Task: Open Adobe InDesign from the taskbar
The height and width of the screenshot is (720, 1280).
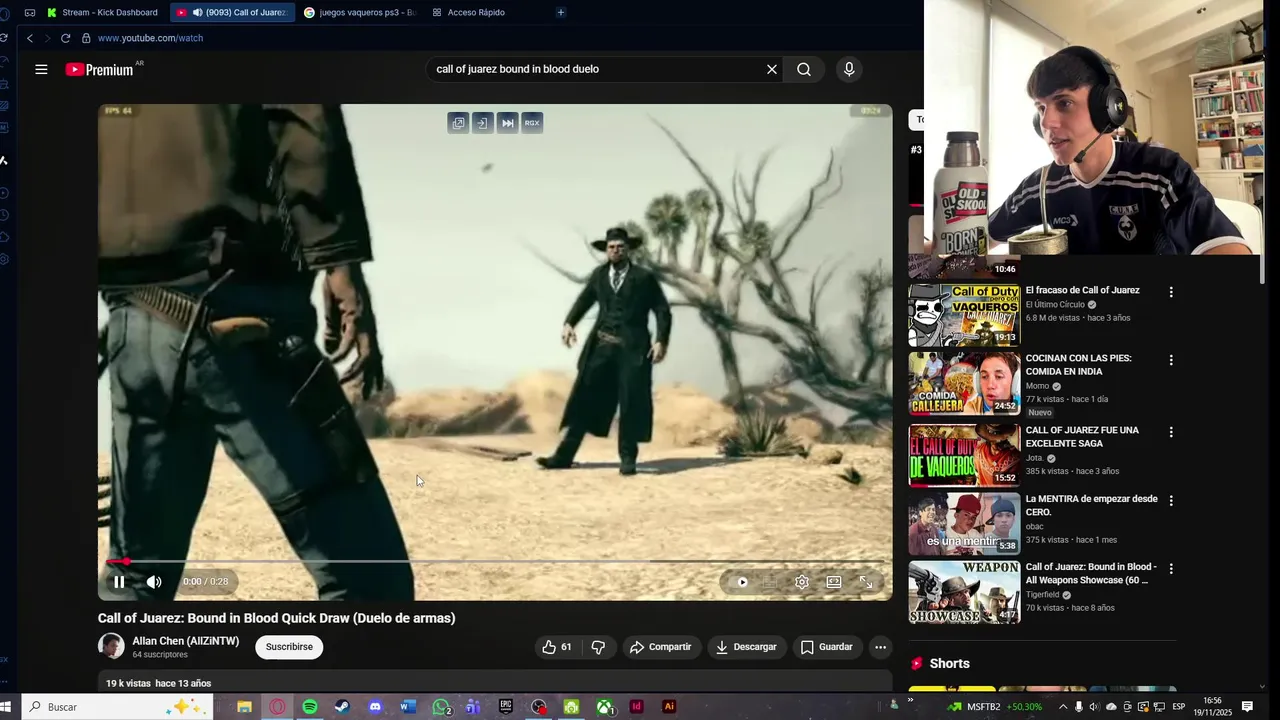Action: pos(636,707)
